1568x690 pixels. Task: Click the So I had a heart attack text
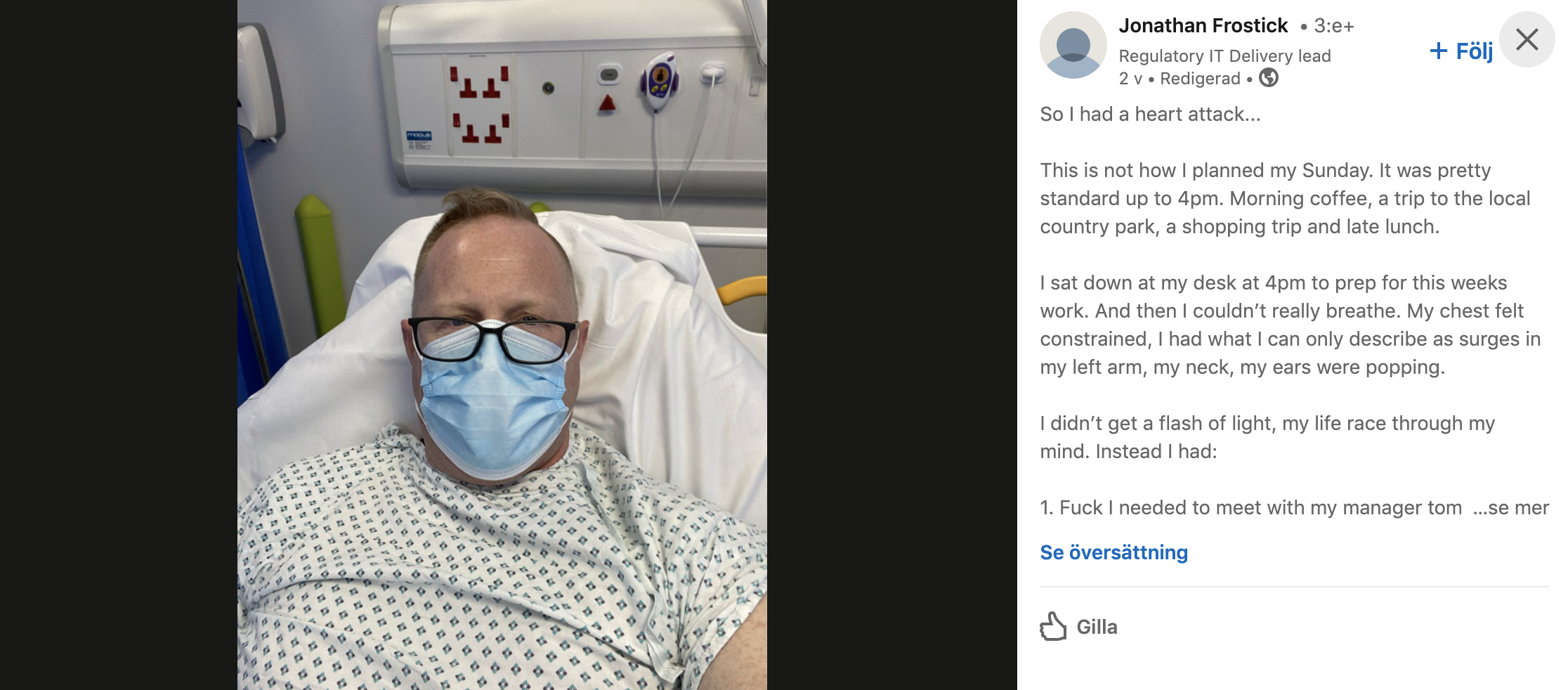click(1150, 114)
